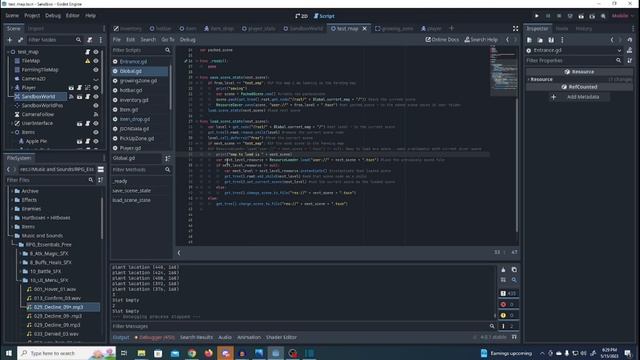
Task: Open Online Docs
Action: 442,40
